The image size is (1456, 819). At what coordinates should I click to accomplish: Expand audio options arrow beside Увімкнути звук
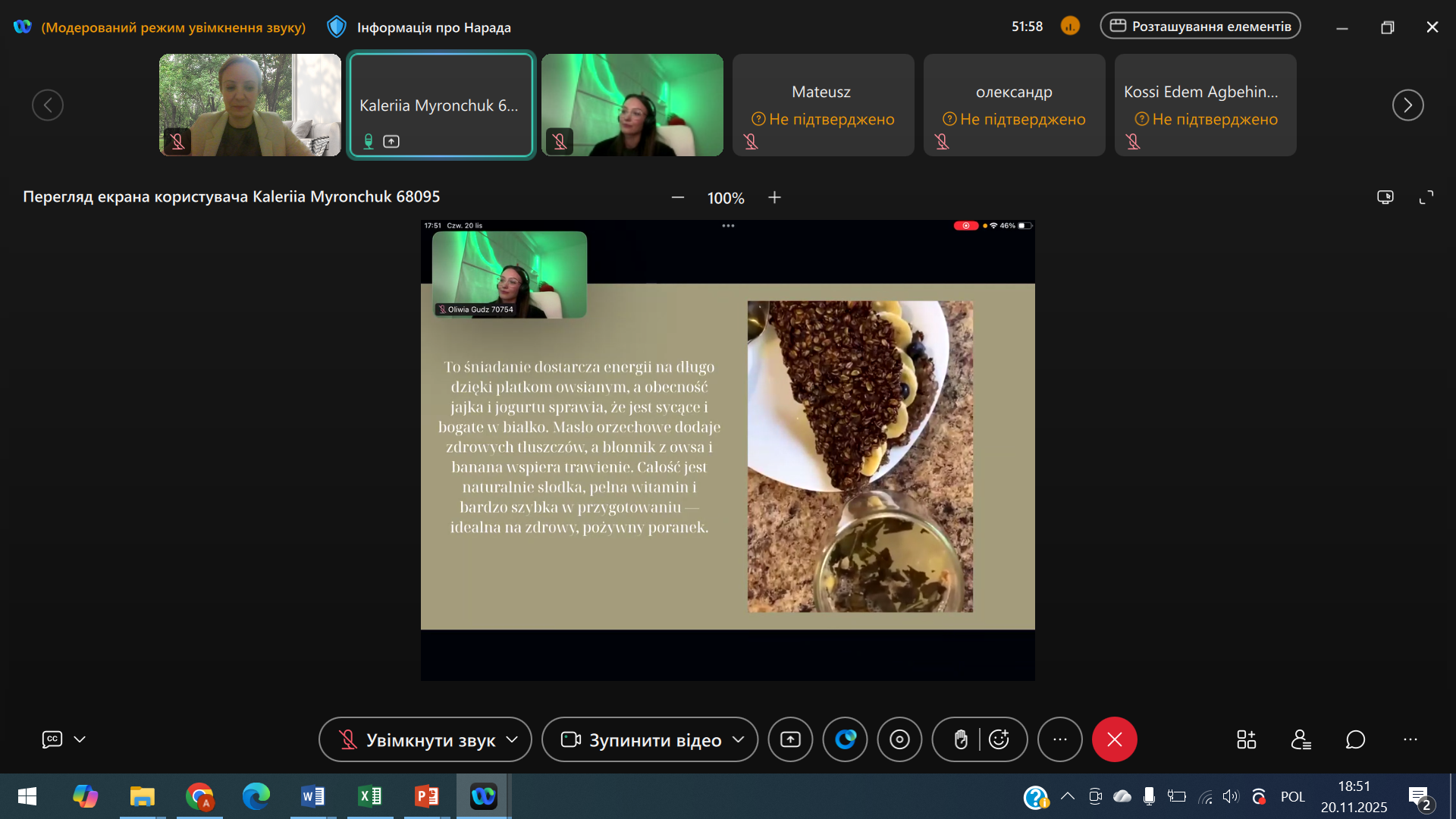coord(513,739)
